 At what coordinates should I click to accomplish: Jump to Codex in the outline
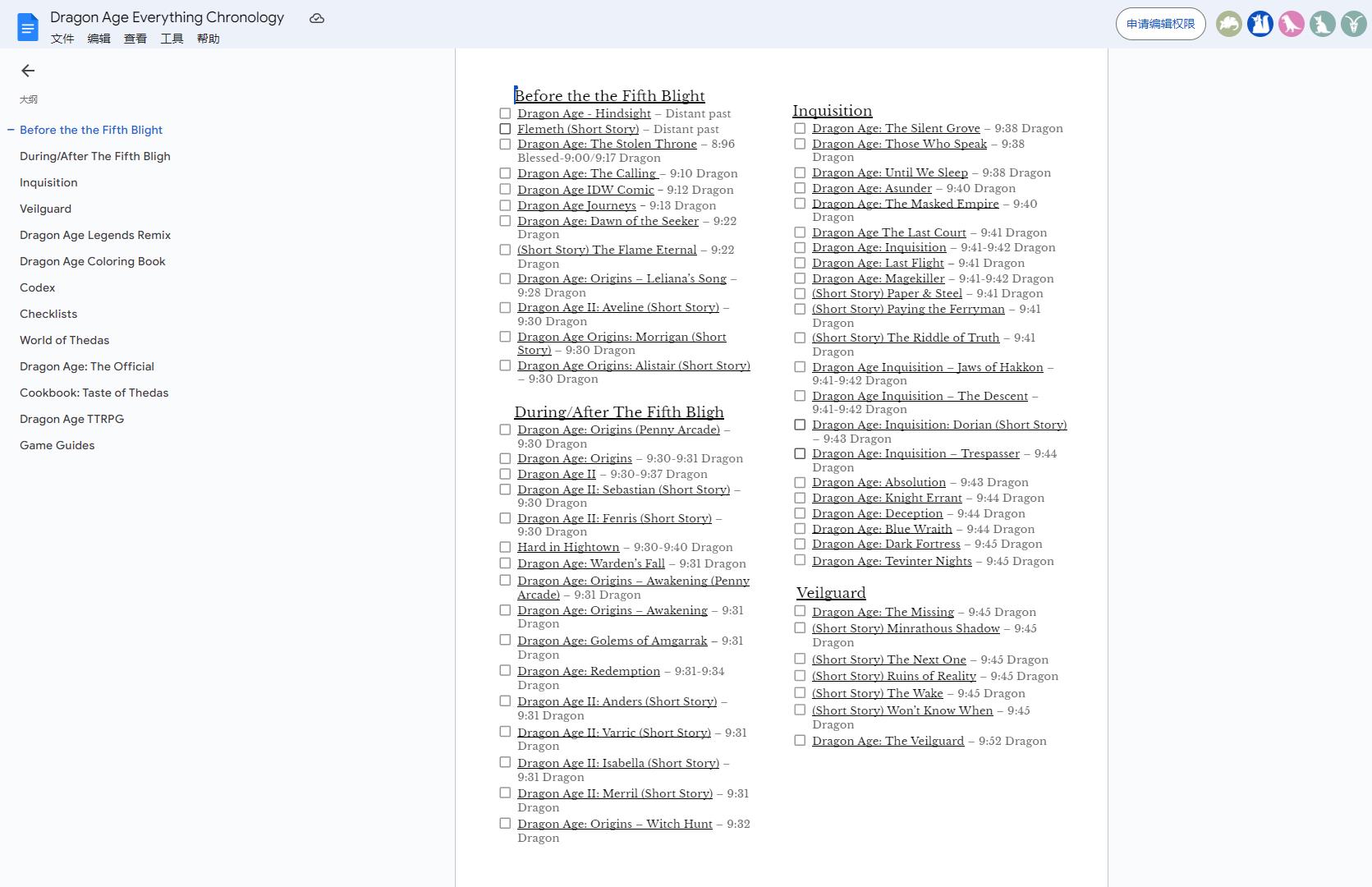38,287
